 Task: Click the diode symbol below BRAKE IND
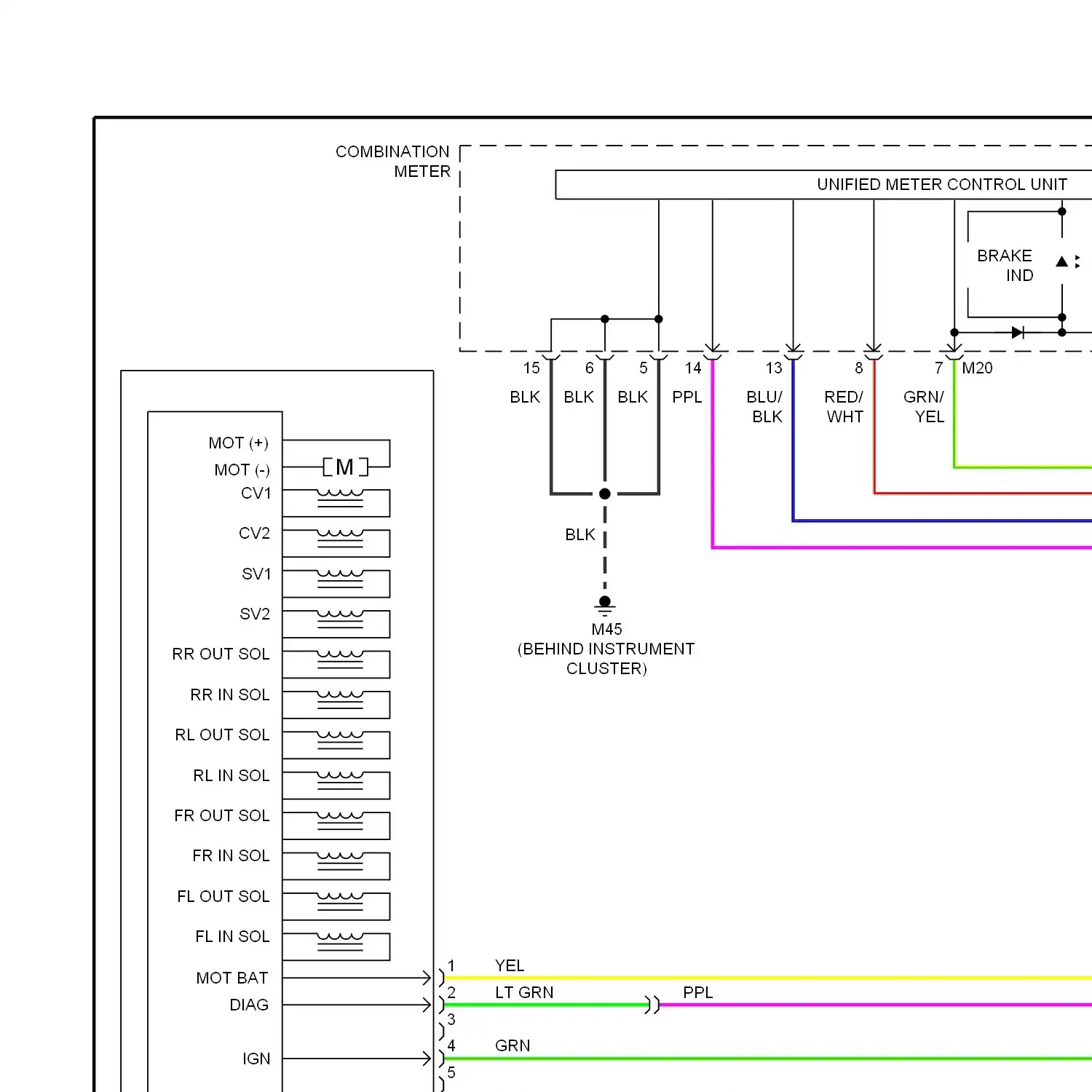(x=1018, y=333)
